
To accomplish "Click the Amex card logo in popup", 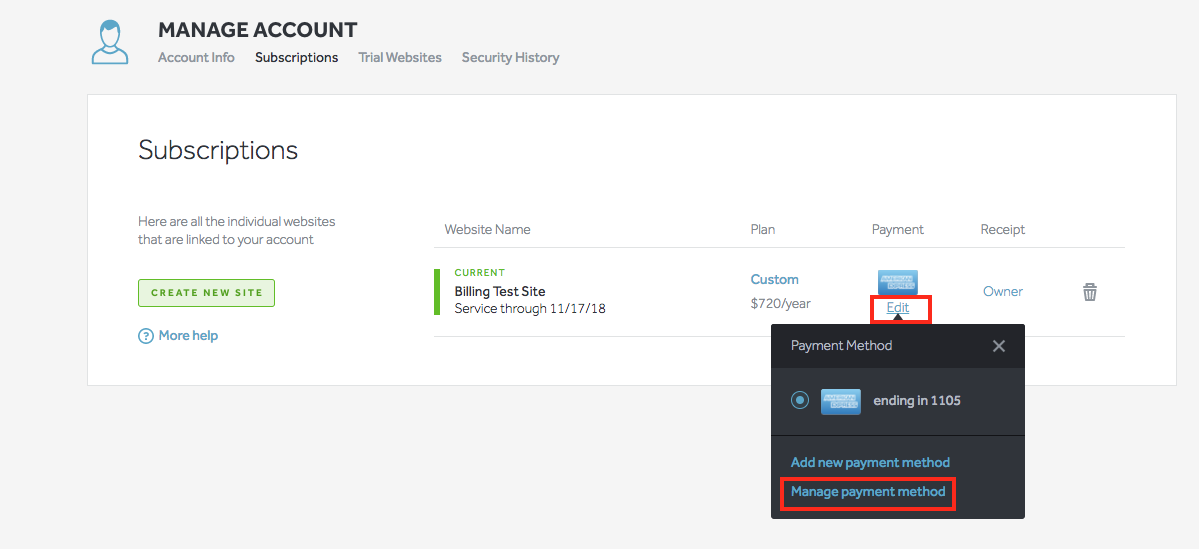I will click(x=840, y=401).
